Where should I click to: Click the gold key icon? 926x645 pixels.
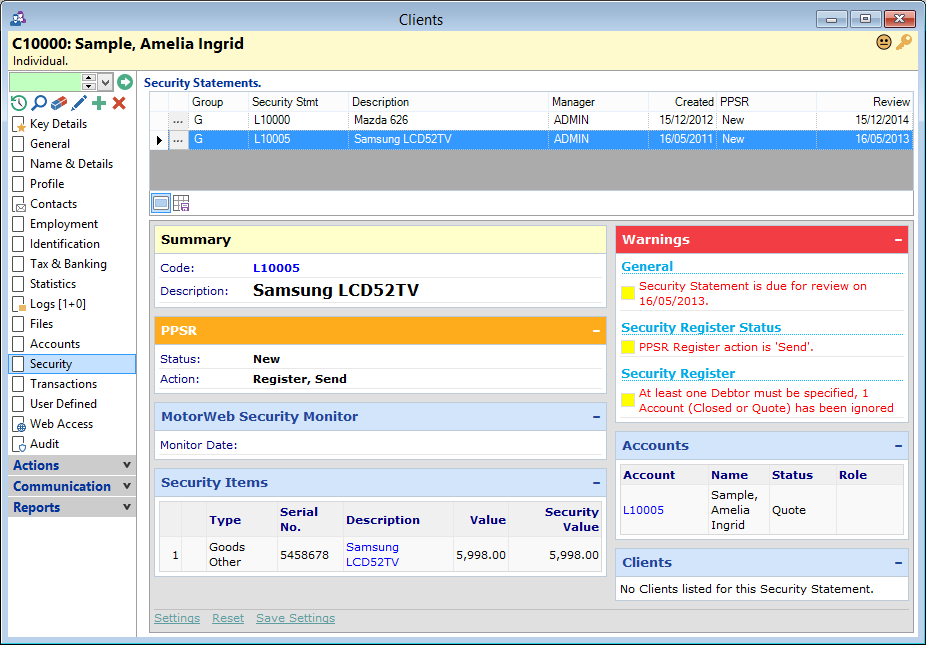coord(904,43)
